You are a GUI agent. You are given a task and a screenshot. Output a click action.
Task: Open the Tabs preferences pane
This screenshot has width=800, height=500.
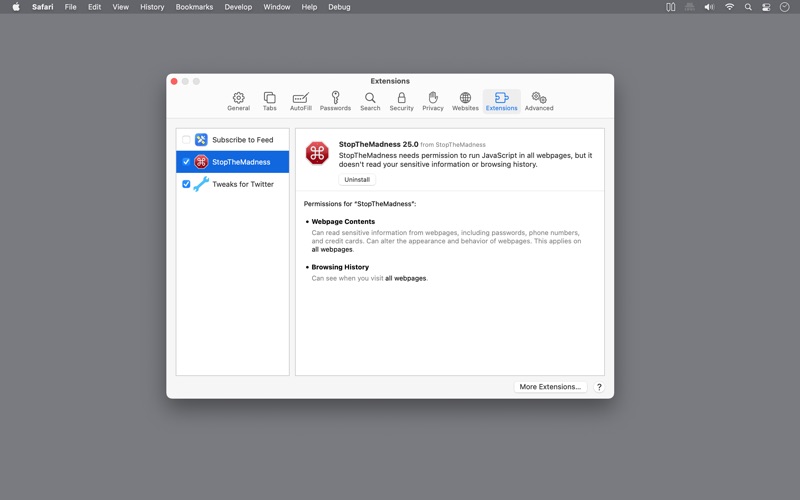click(269, 101)
